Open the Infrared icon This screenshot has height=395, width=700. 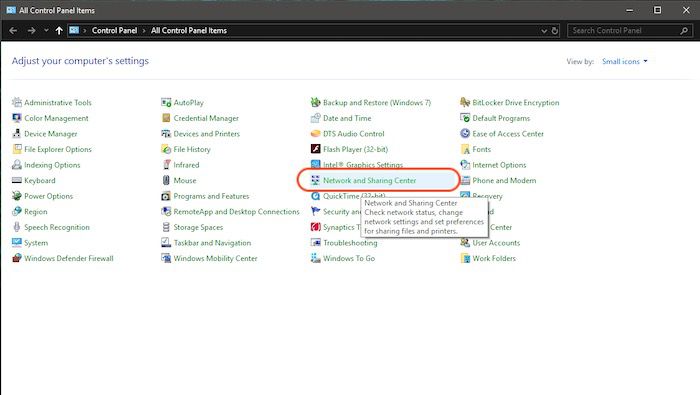coord(166,165)
